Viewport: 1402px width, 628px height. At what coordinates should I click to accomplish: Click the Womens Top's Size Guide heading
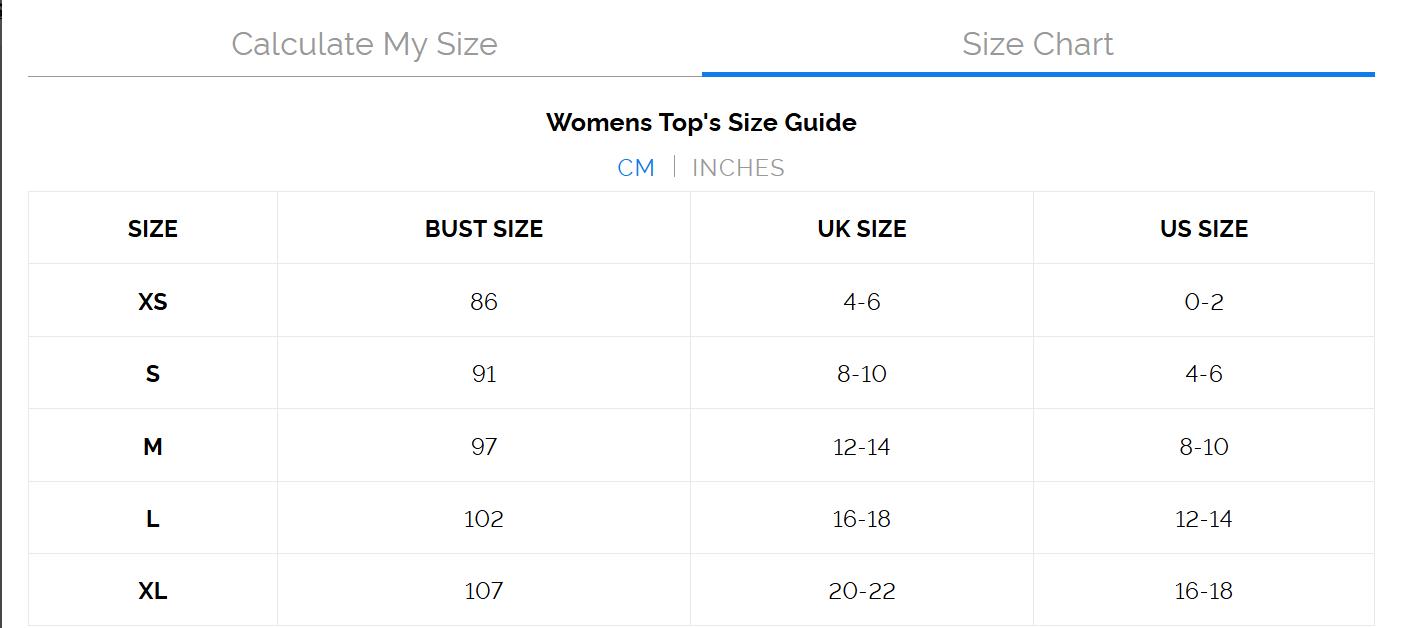point(701,122)
